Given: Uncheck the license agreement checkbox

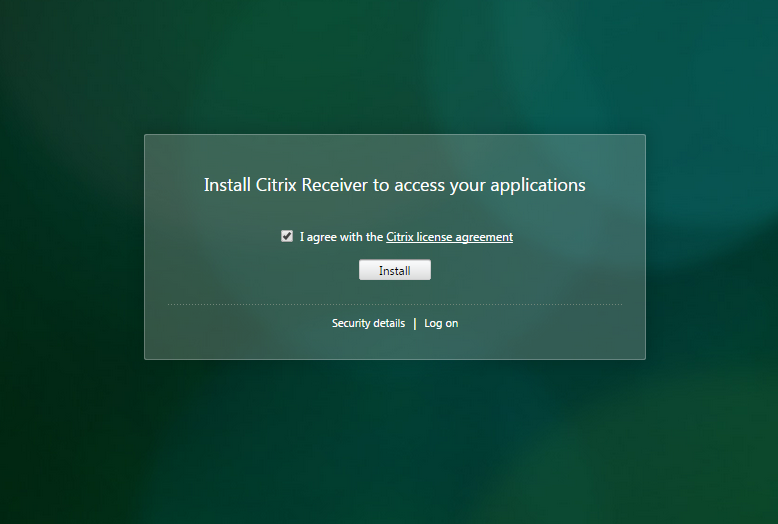Looking at the screenshot, I should point(287,236).
